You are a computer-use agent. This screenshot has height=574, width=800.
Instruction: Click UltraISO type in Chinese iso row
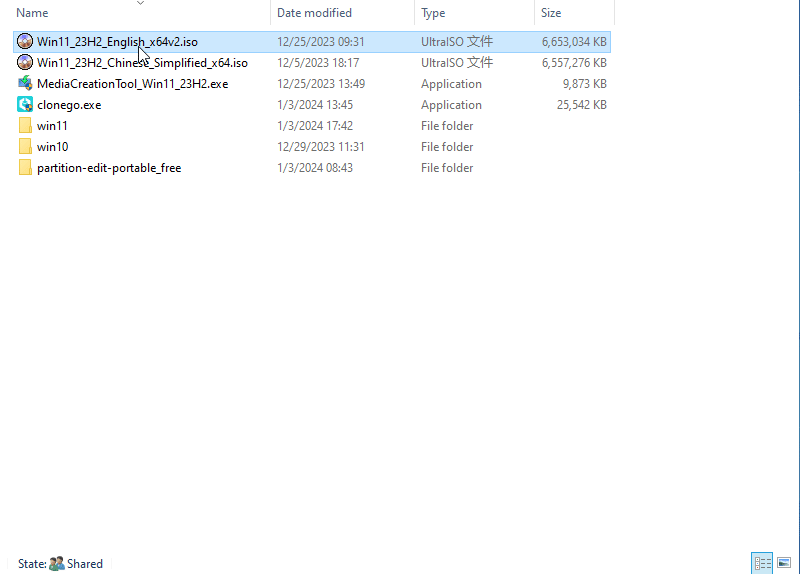coord(457,63)
